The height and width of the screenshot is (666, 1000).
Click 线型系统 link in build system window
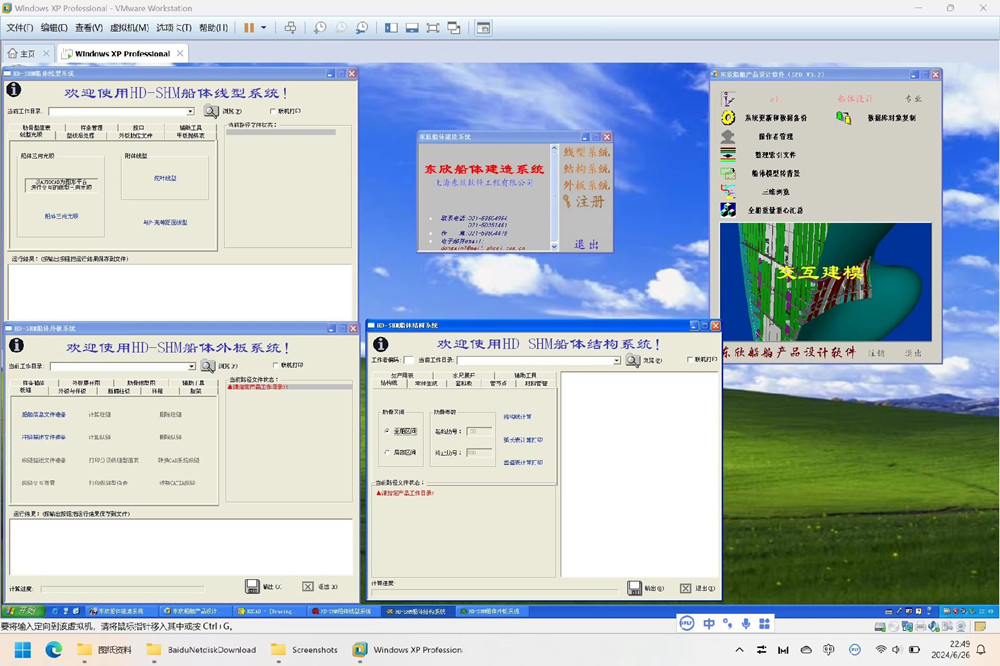click(x=586, y=152)
